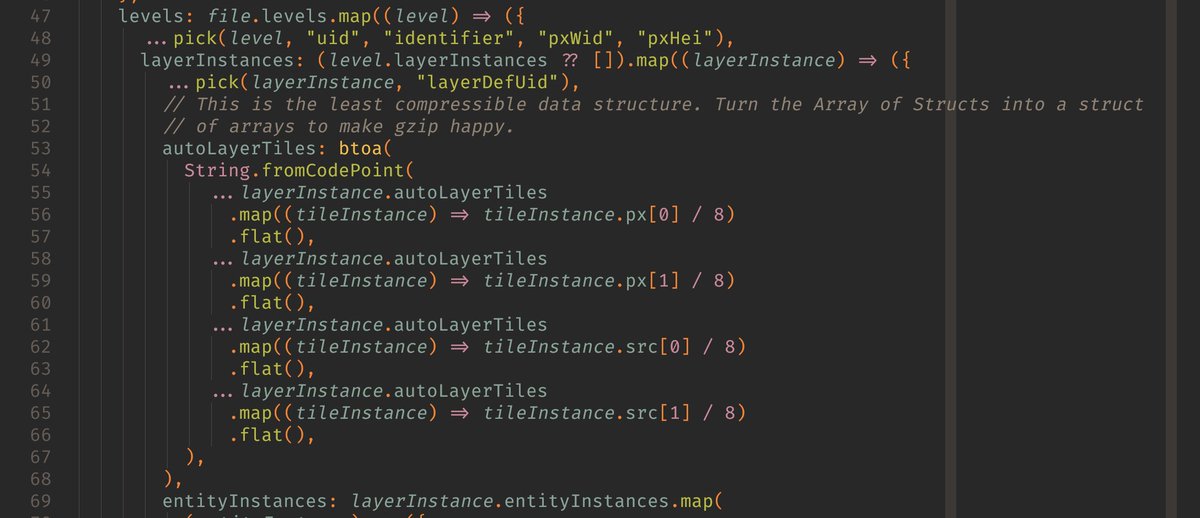This screenshot has height=518, width=1200.
Task: Click the level.layerInstances expression
Action: coord(436,60)
